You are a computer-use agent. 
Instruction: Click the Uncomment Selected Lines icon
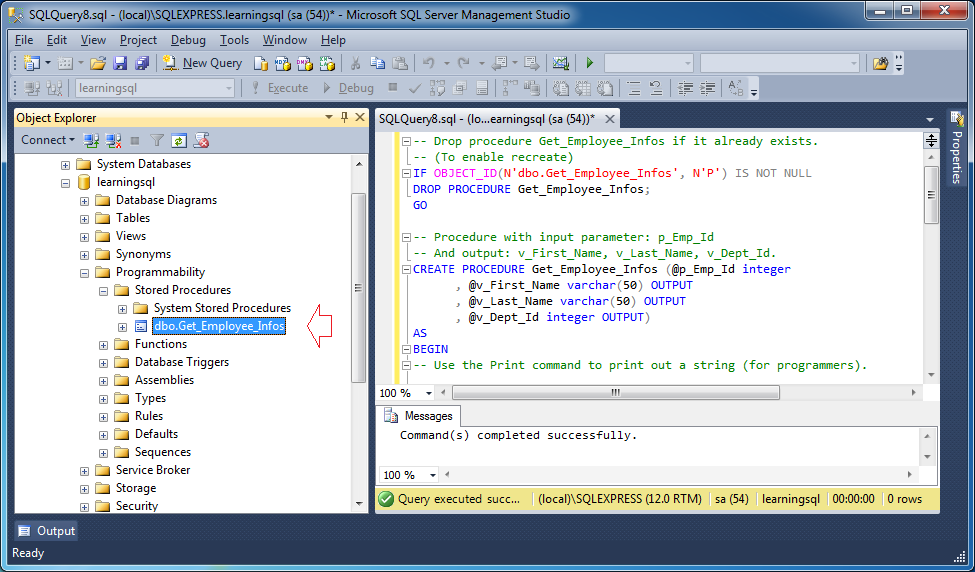(655, 88)
